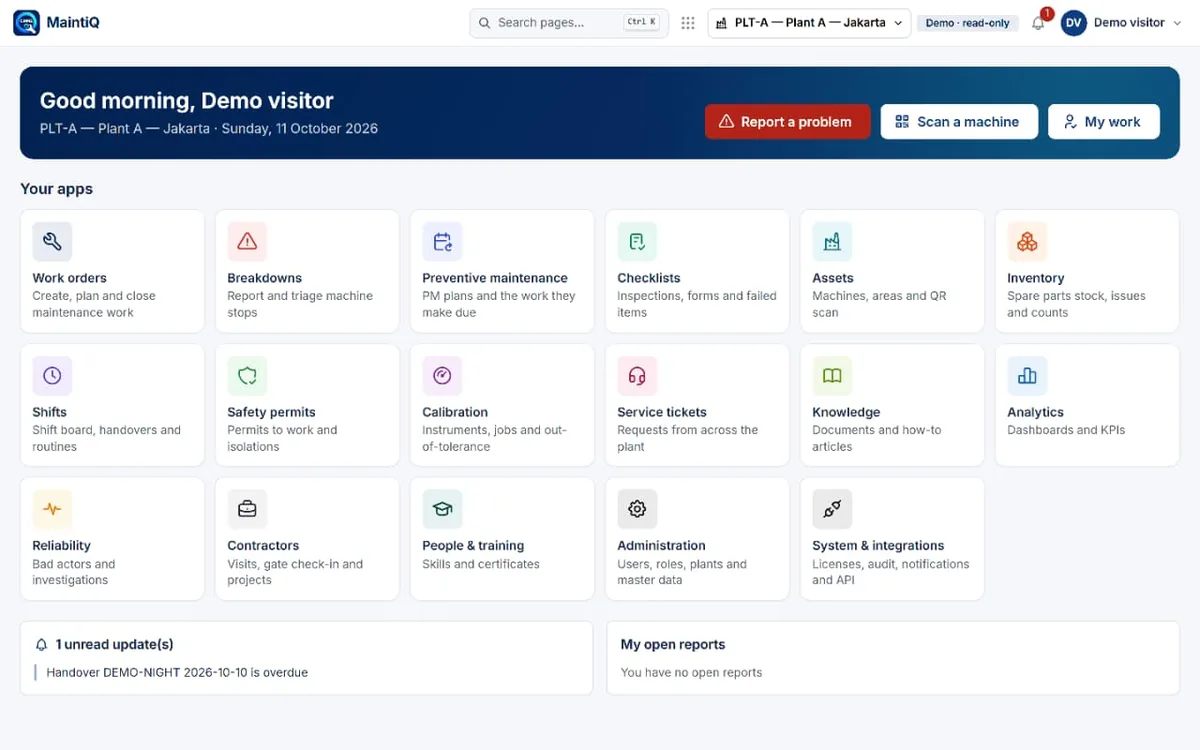Open the apps grid launcher icon

tap(688, 23)
